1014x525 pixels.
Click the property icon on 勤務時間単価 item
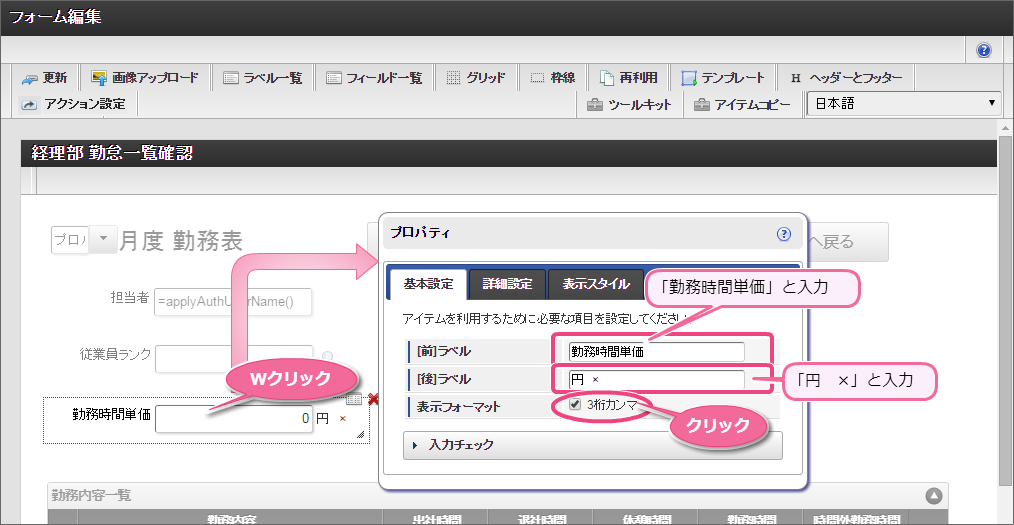(354, 400)
